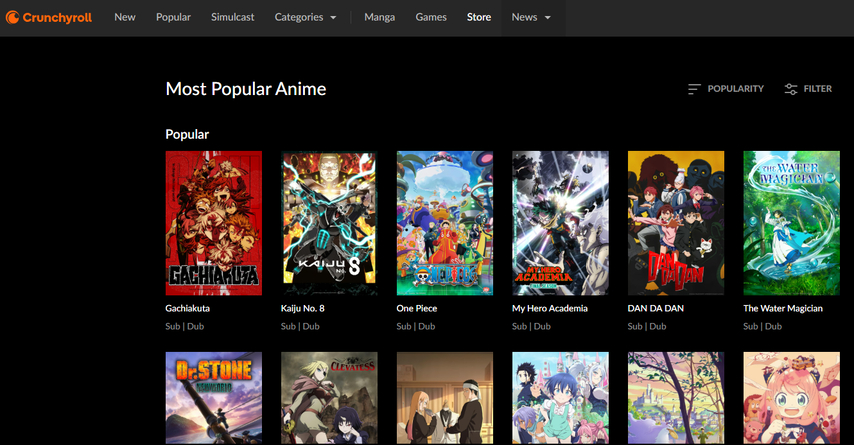The width and height of the screenshot is (854, 445).
Task: Open the Simulcast section
Action: coord(233,17)
